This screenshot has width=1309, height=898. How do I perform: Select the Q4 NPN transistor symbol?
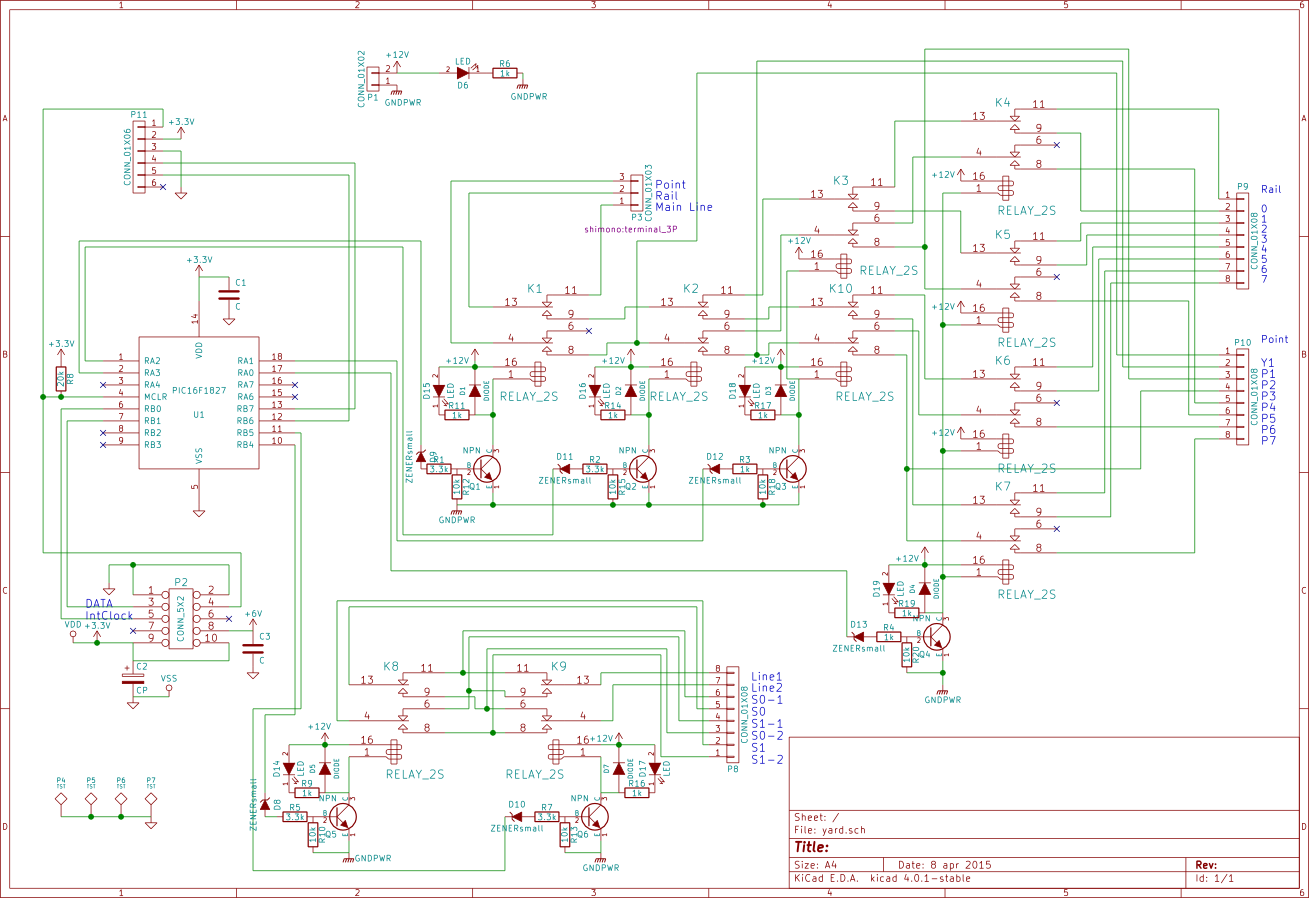[937, 636]
